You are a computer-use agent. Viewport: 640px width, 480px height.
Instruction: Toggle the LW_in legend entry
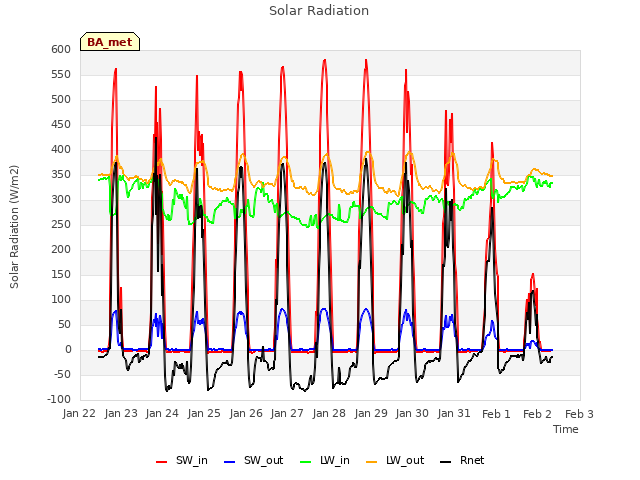325,461
